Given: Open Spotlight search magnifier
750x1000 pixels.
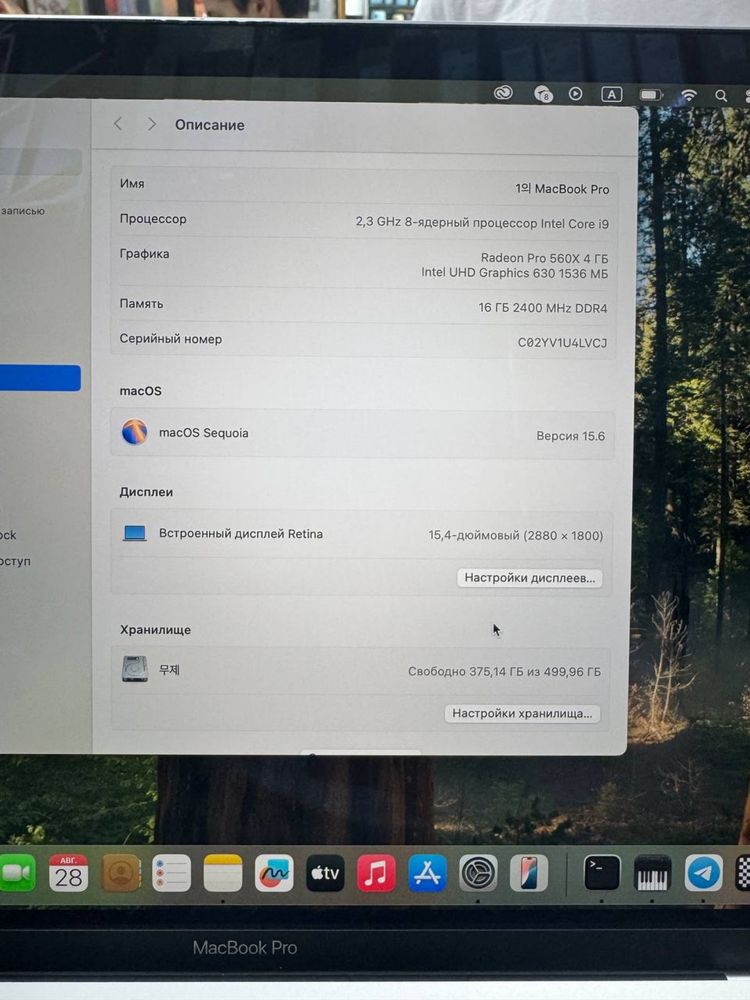Looking at the screenshot, I should [721, 96].
